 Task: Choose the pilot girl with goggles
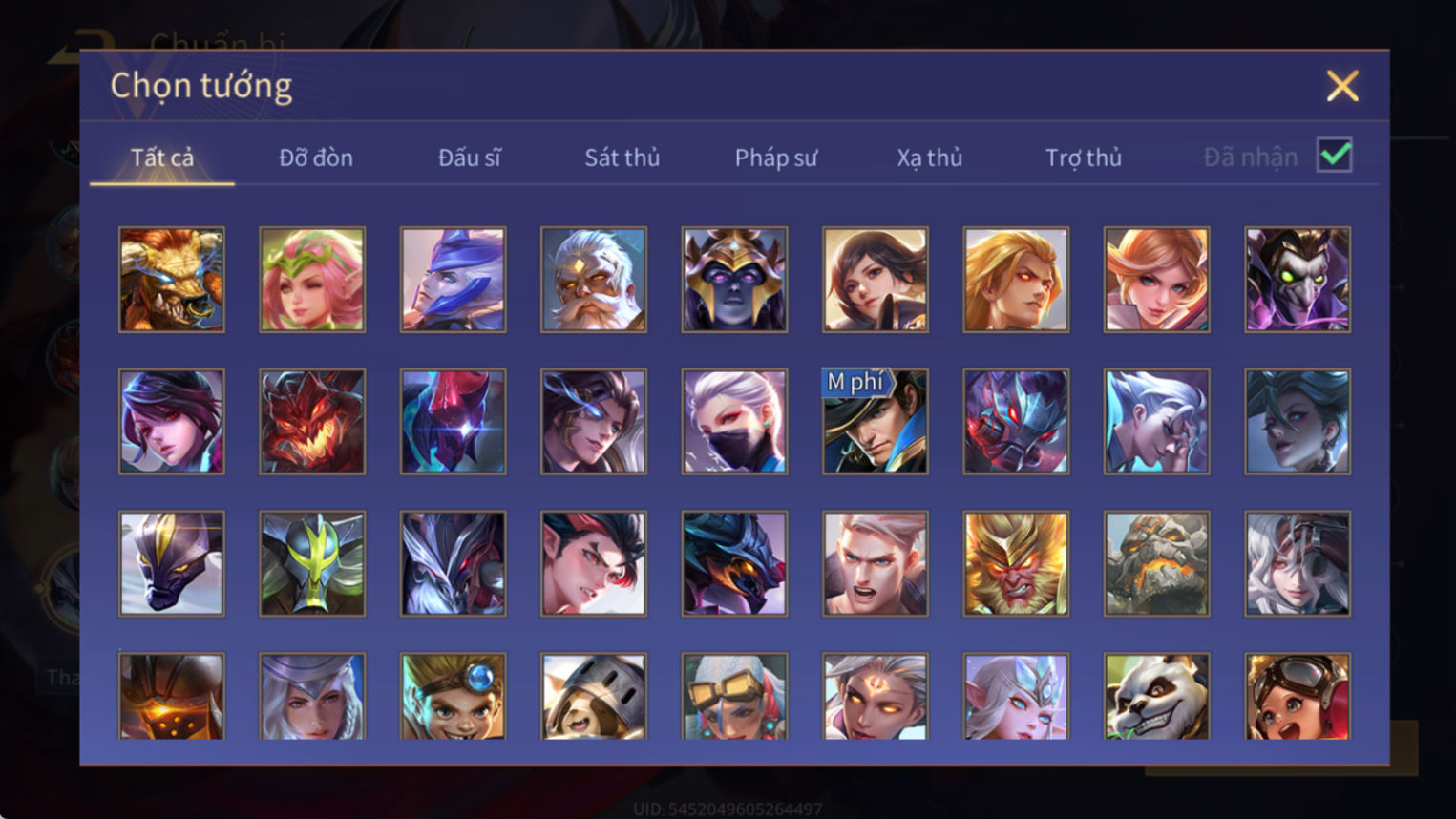click(1298, 697)
